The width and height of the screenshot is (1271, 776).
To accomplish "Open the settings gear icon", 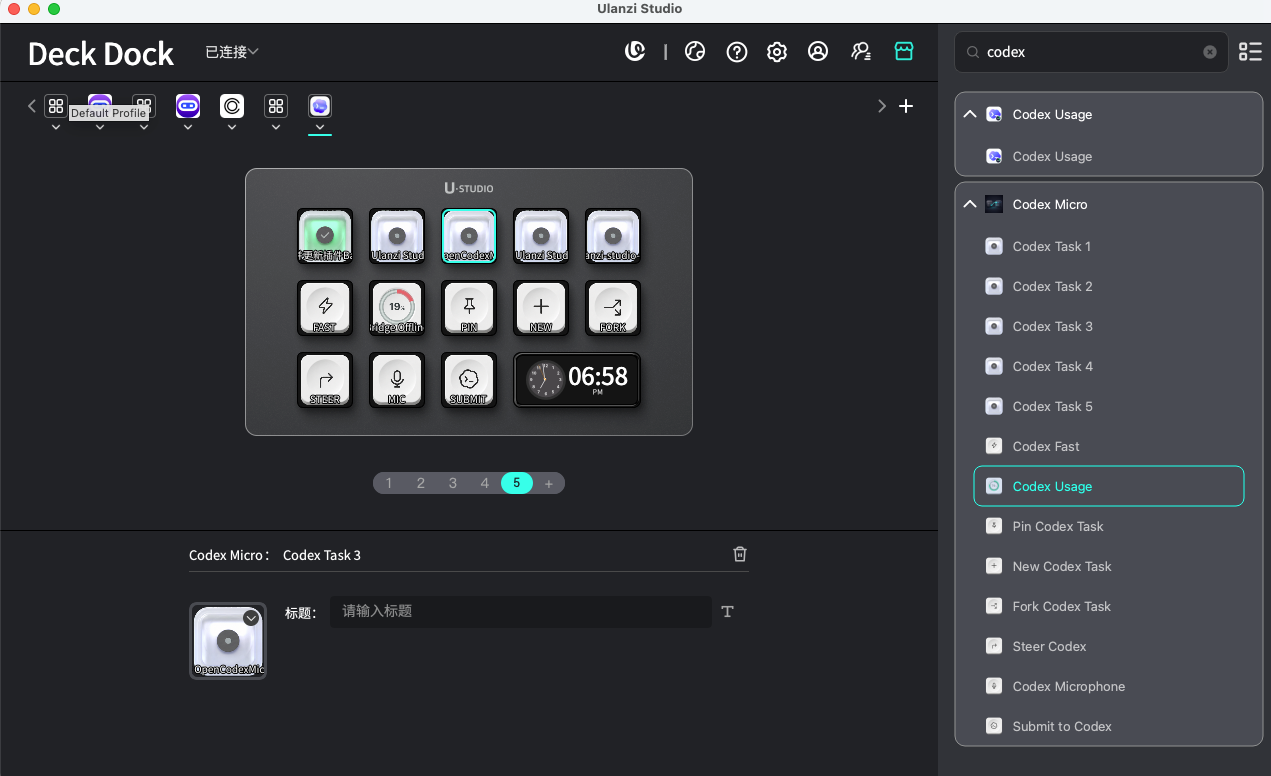I will [x=777, y=52].
